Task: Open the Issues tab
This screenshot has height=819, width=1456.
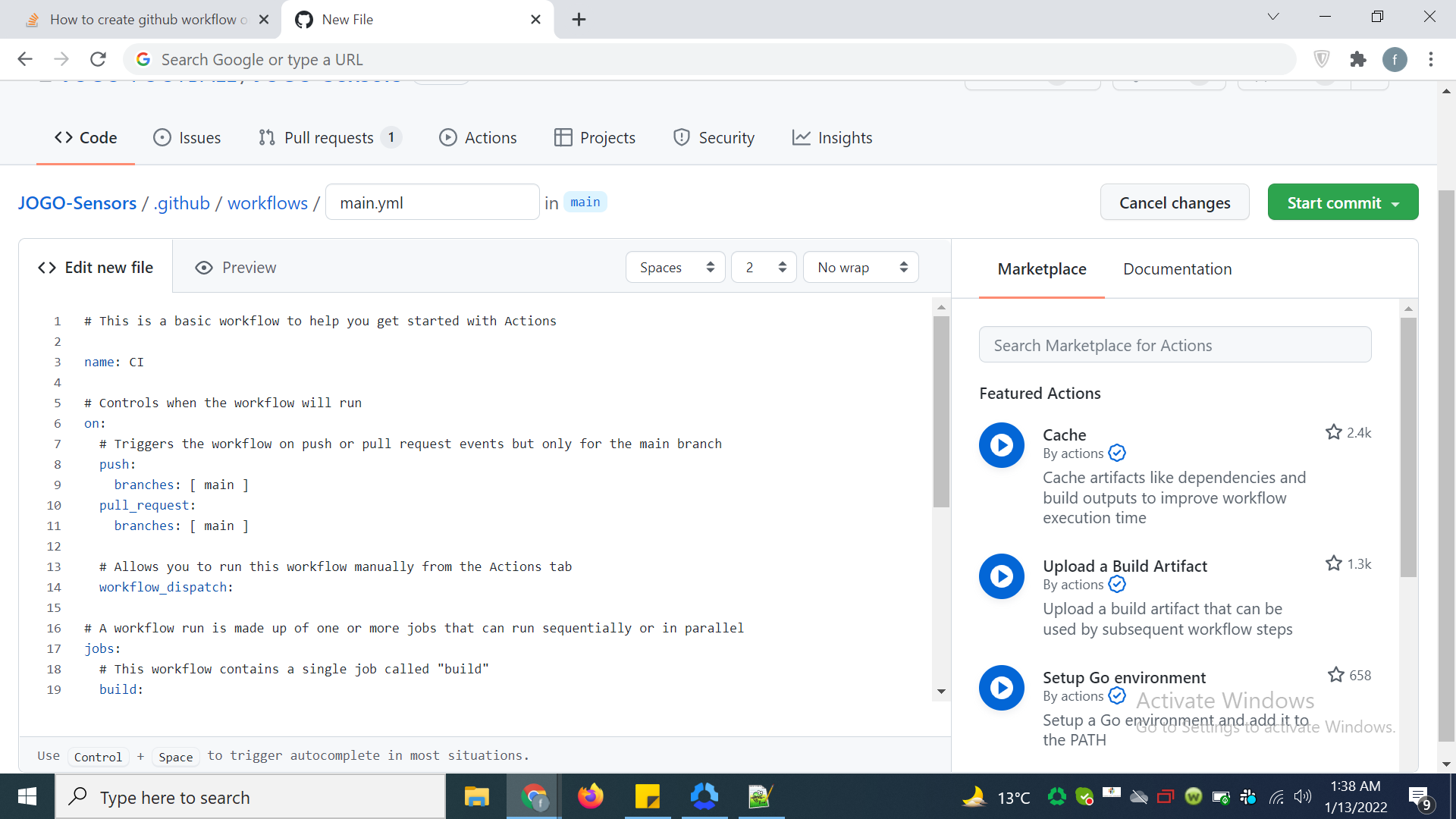Action: coord(187,137)
